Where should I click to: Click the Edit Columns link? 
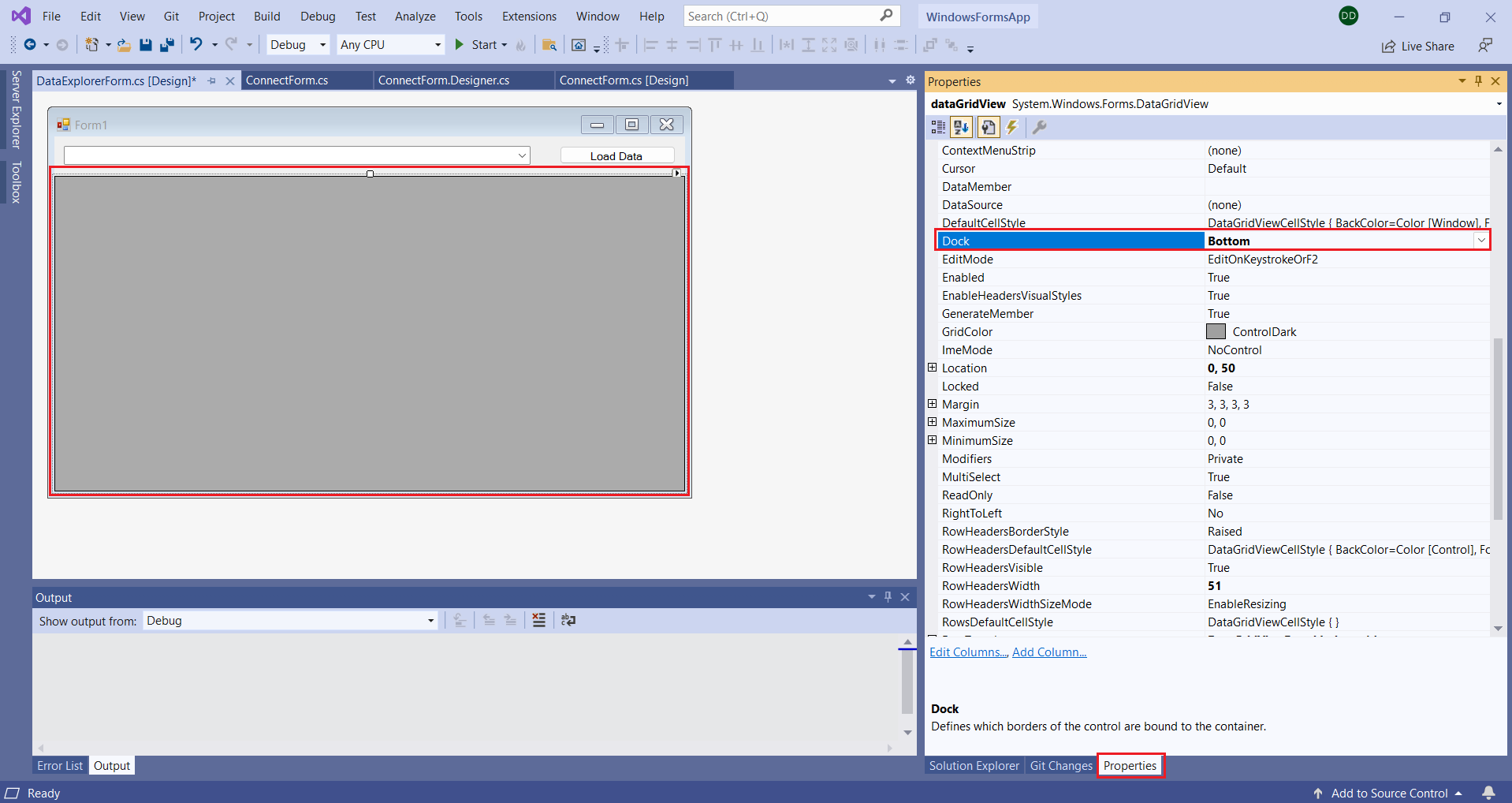click(x=968, y=652)
